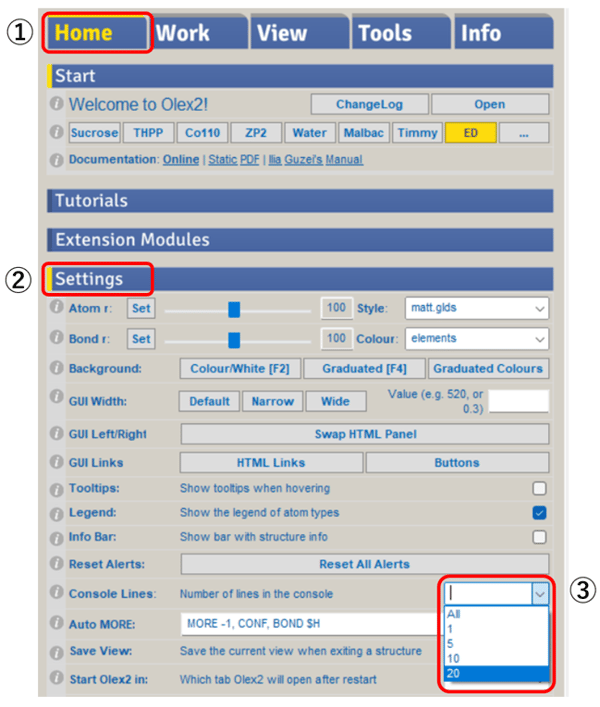Click info icon next to Tooltips
The width and height of the screenshot is (600, 707).
point(56,490)
